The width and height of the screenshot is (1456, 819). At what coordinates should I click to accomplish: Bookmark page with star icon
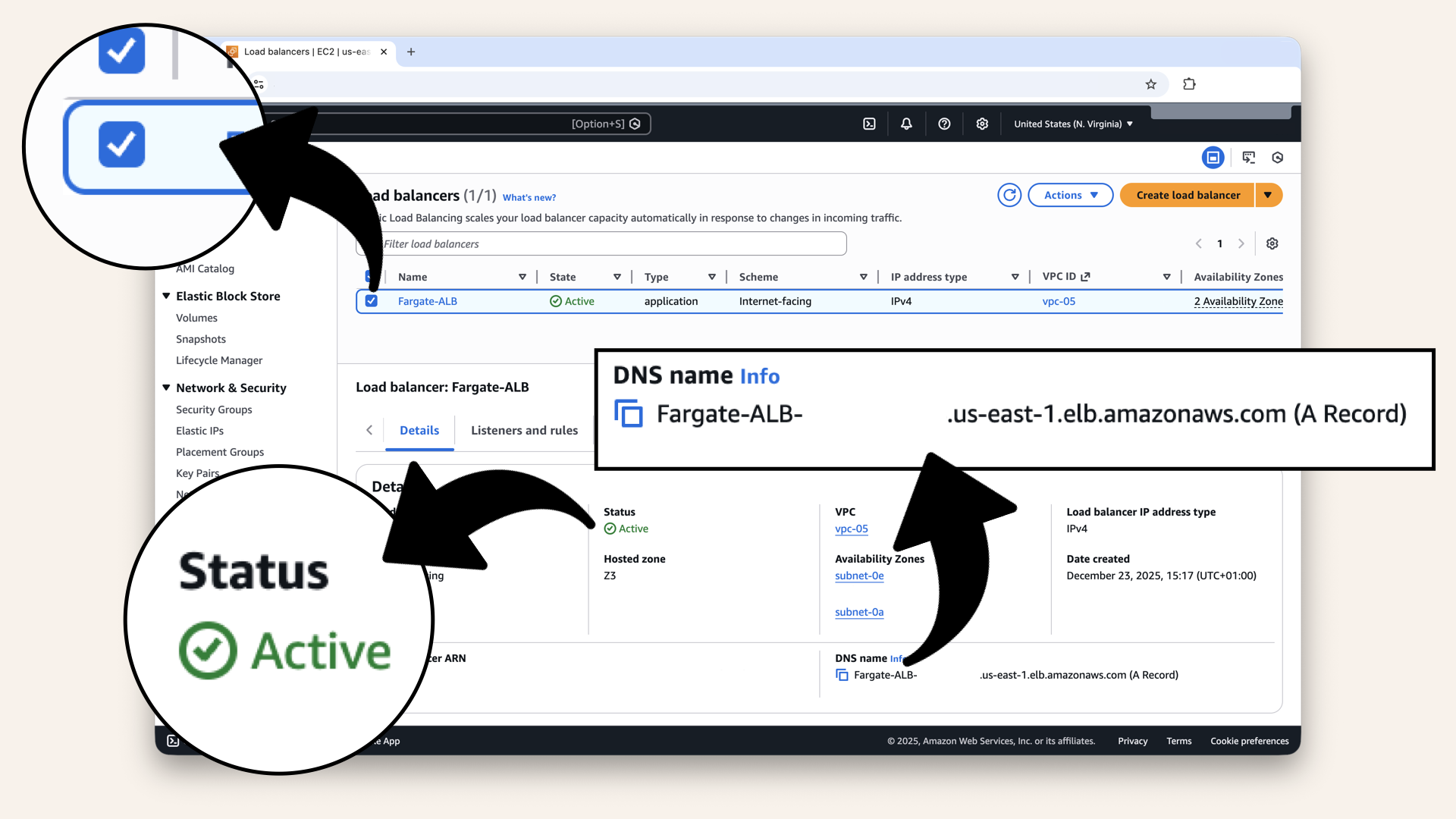pos(1151,84)
